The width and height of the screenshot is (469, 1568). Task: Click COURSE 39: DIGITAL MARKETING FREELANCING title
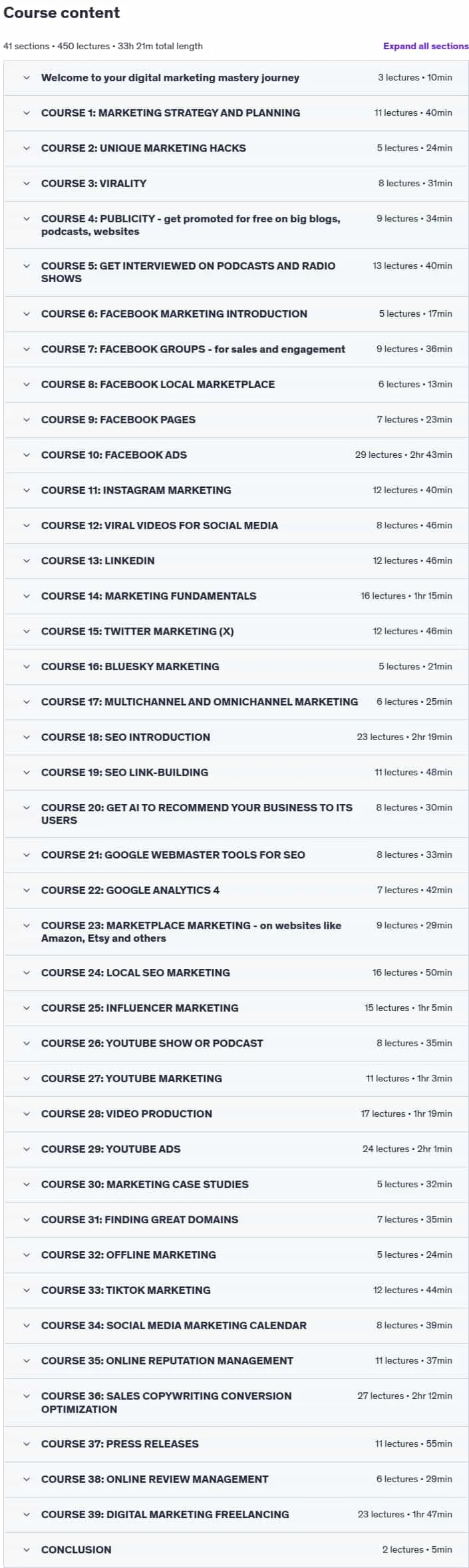tap(165, 1515)
